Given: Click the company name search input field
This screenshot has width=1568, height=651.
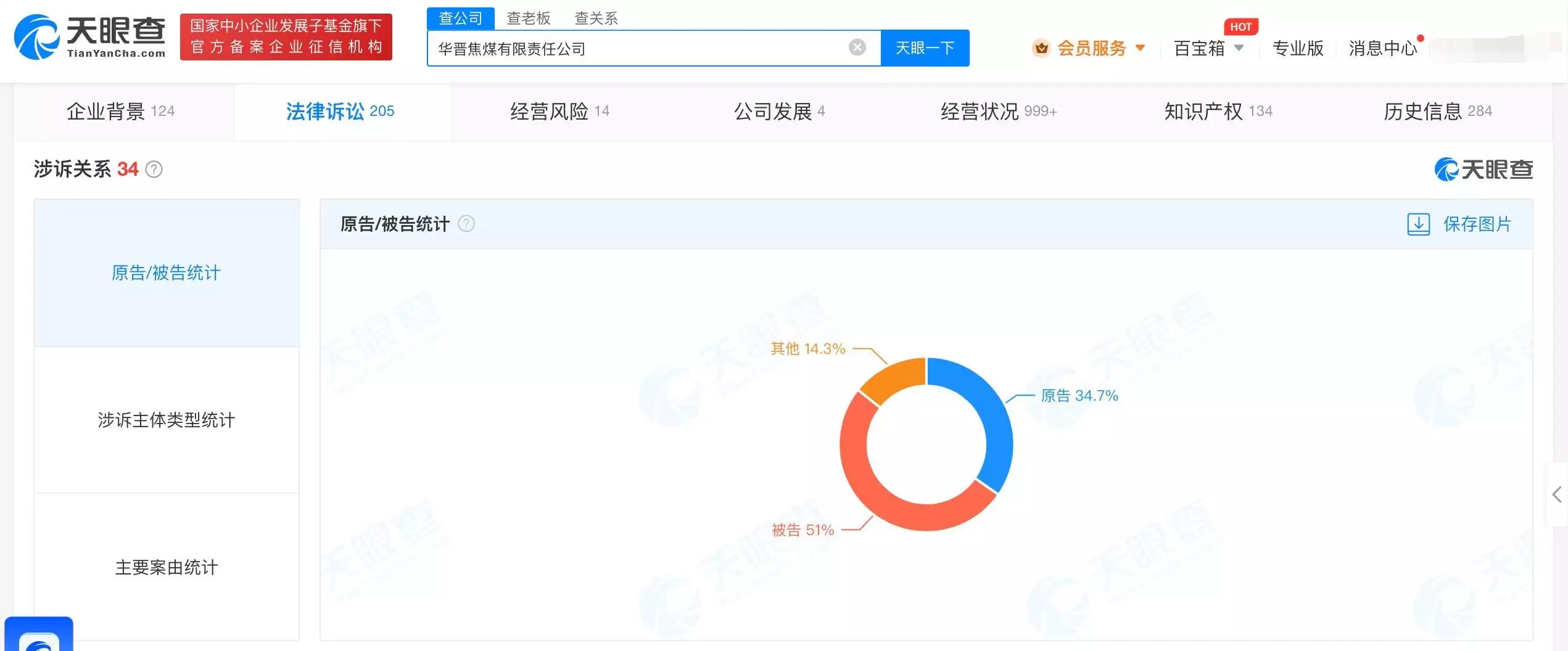Looking at the screenshot, I should tap(635, 48).
